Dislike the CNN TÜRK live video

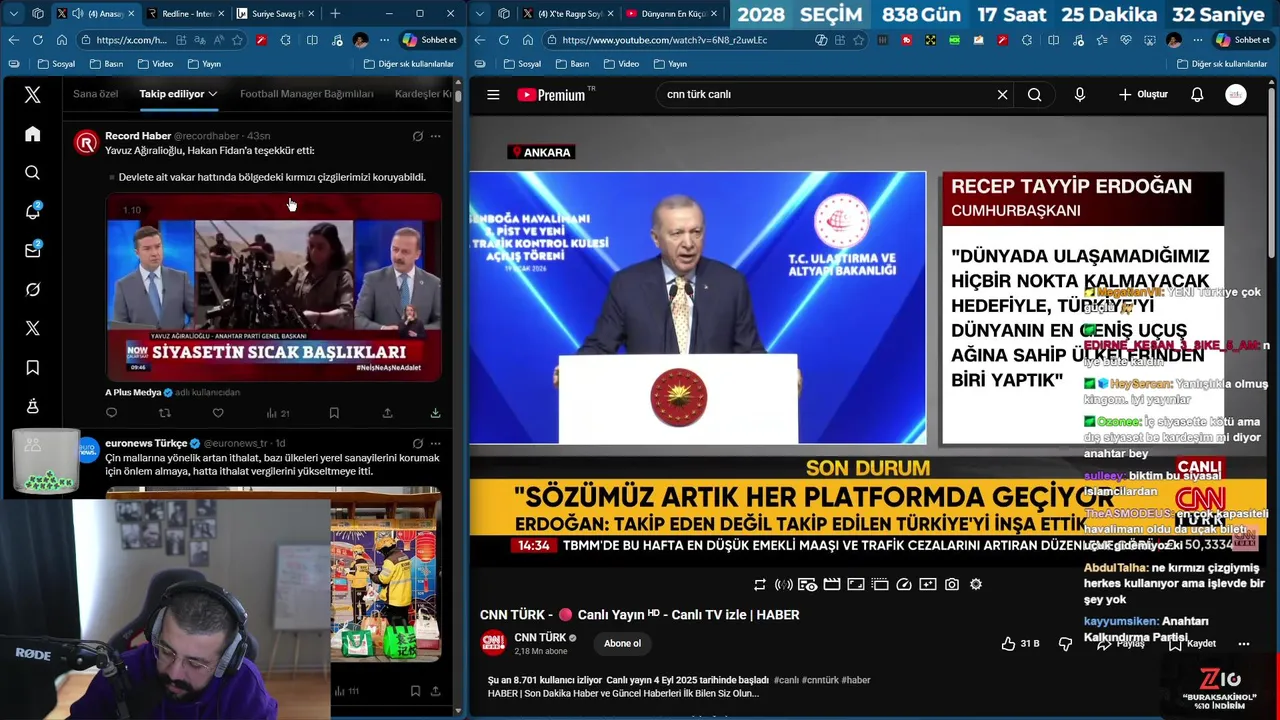1065,644
